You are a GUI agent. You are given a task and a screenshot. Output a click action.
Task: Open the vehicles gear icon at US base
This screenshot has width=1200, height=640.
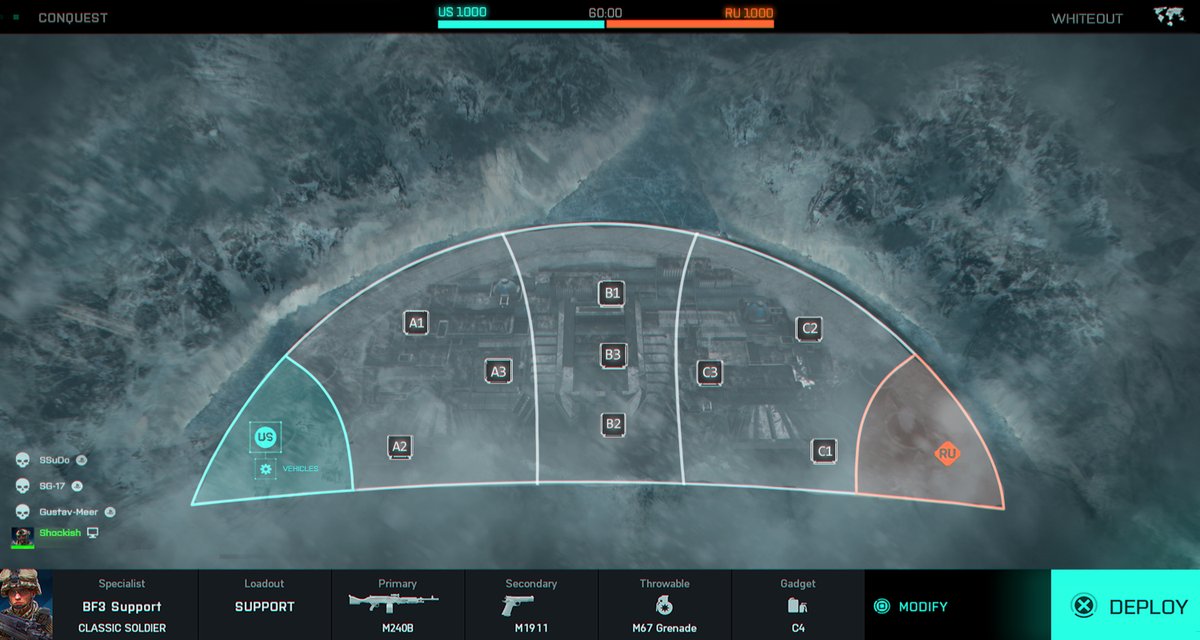coord(265,468)
